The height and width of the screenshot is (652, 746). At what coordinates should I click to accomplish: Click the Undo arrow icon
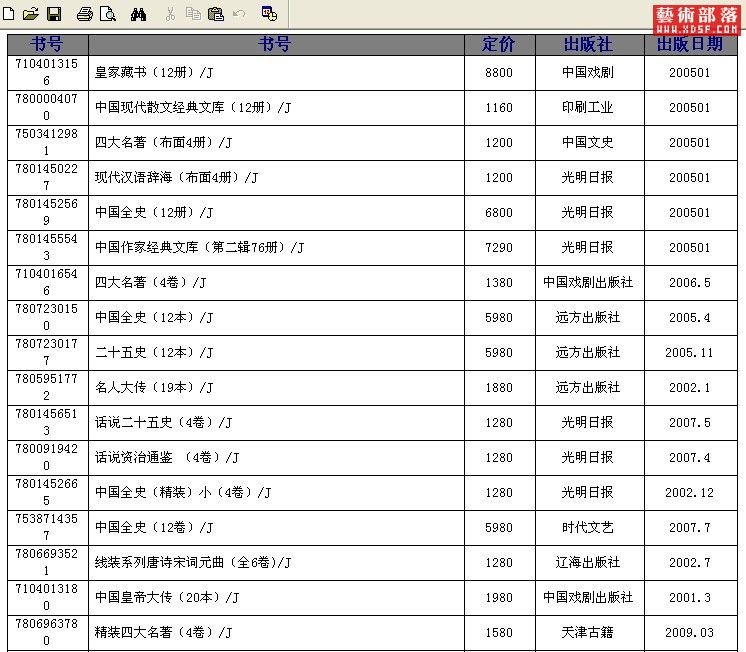(x=239, y=13)
